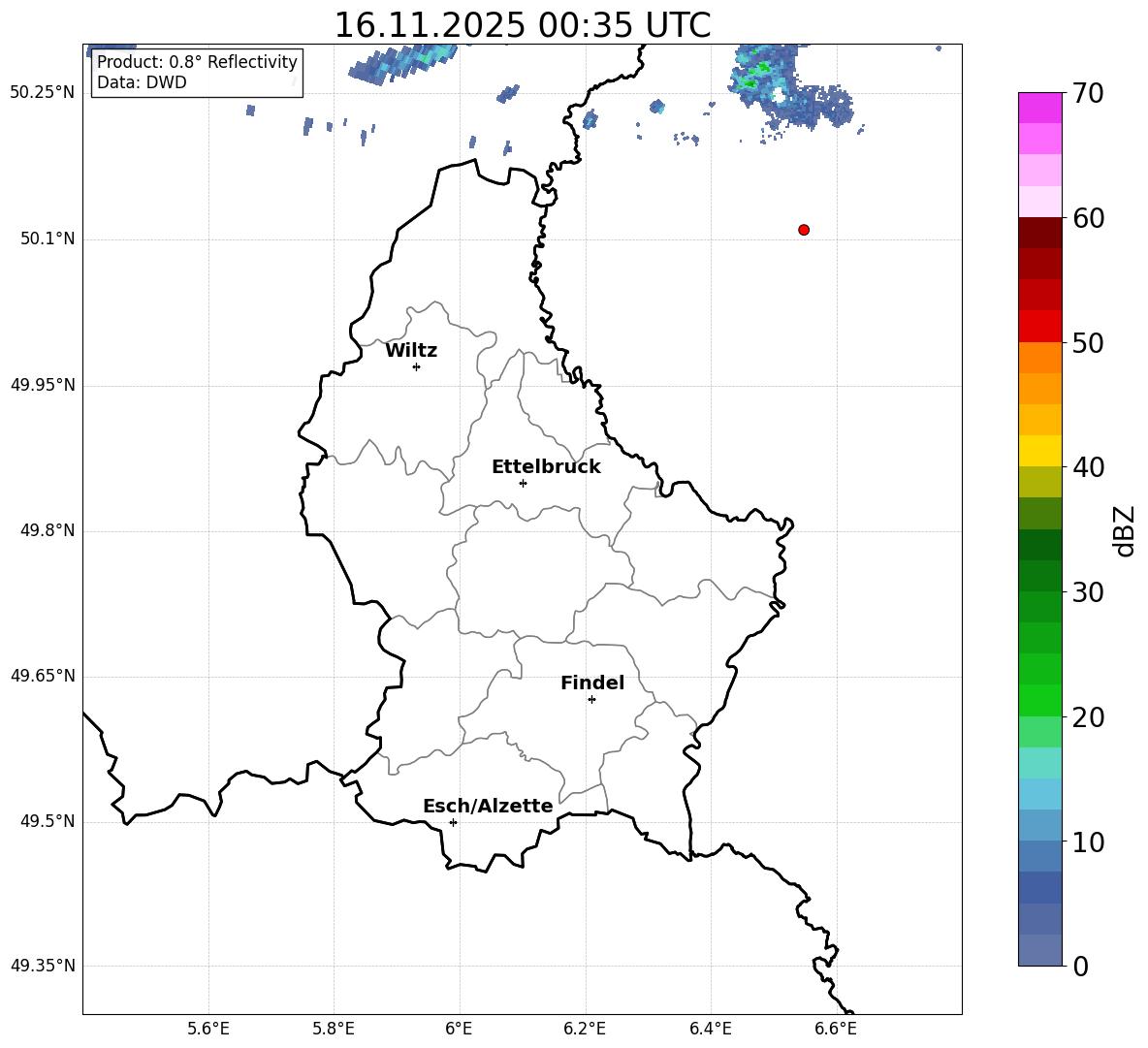1148x1048 pixels.
Task: Click the '49.5°N' latitude label
Action: pyautogui.click(x=48, y=821)
